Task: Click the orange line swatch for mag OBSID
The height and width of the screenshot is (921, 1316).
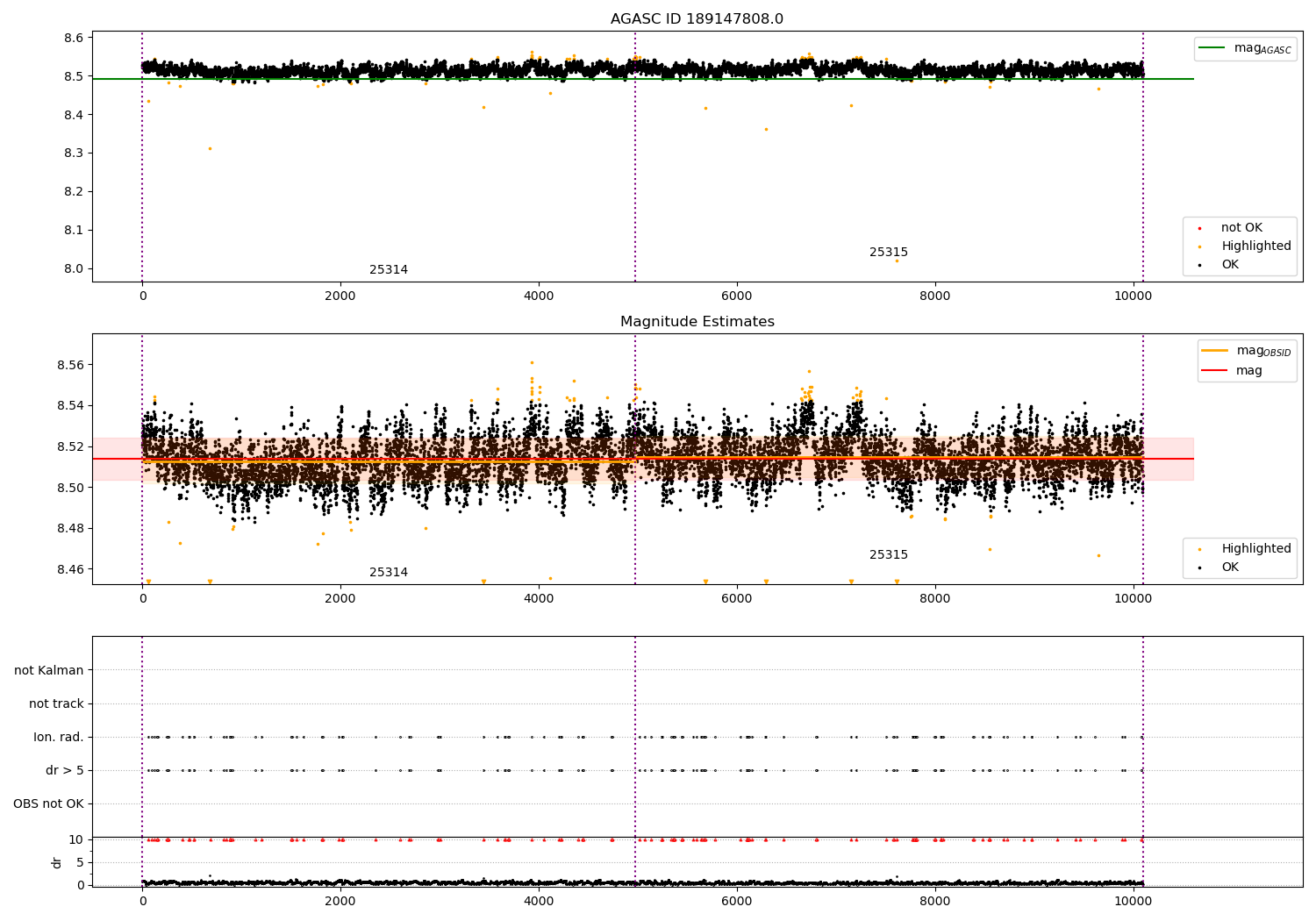Action: pyautogui.click(x=1215, y=351)
